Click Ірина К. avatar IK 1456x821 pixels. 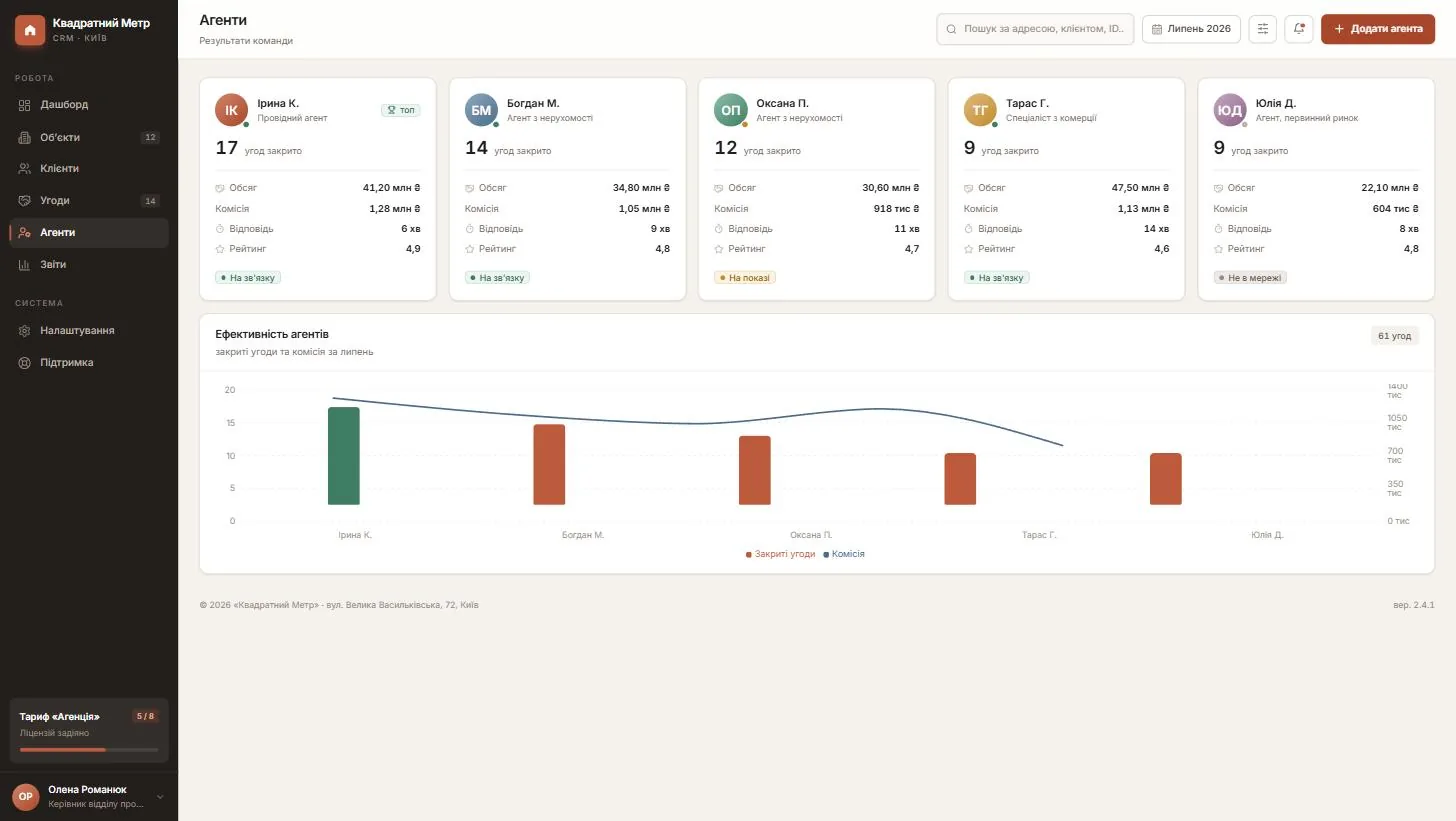pos(231,110)
